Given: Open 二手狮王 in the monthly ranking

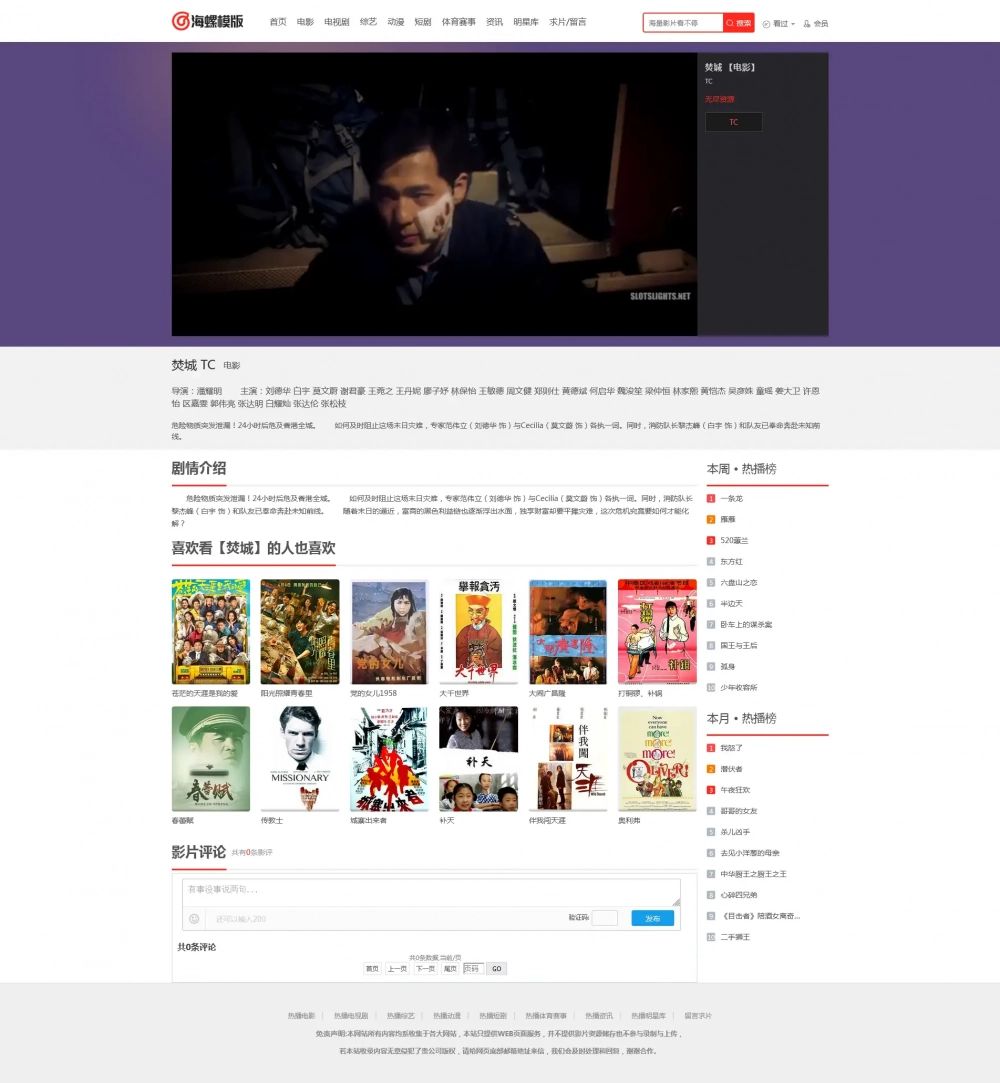Looking at the screenshot, I should (x=735, y=937).
